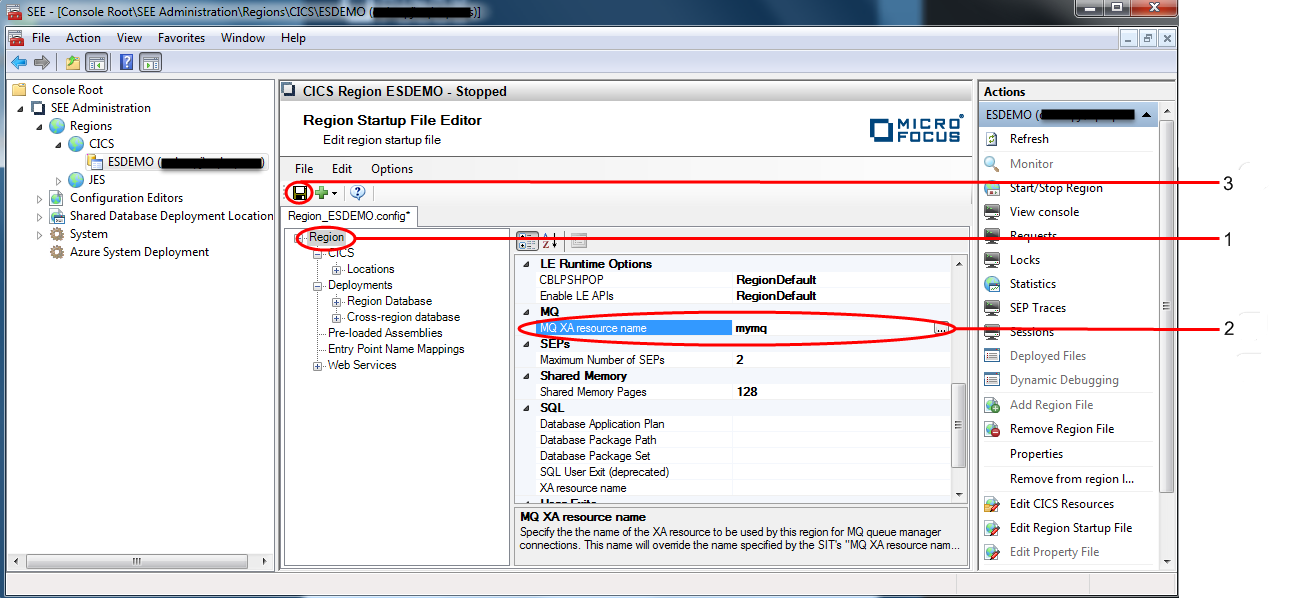Viewport: 1289px width, 598px height.
Task: Expand the Web Services tree node
Action: coord(318,366)
